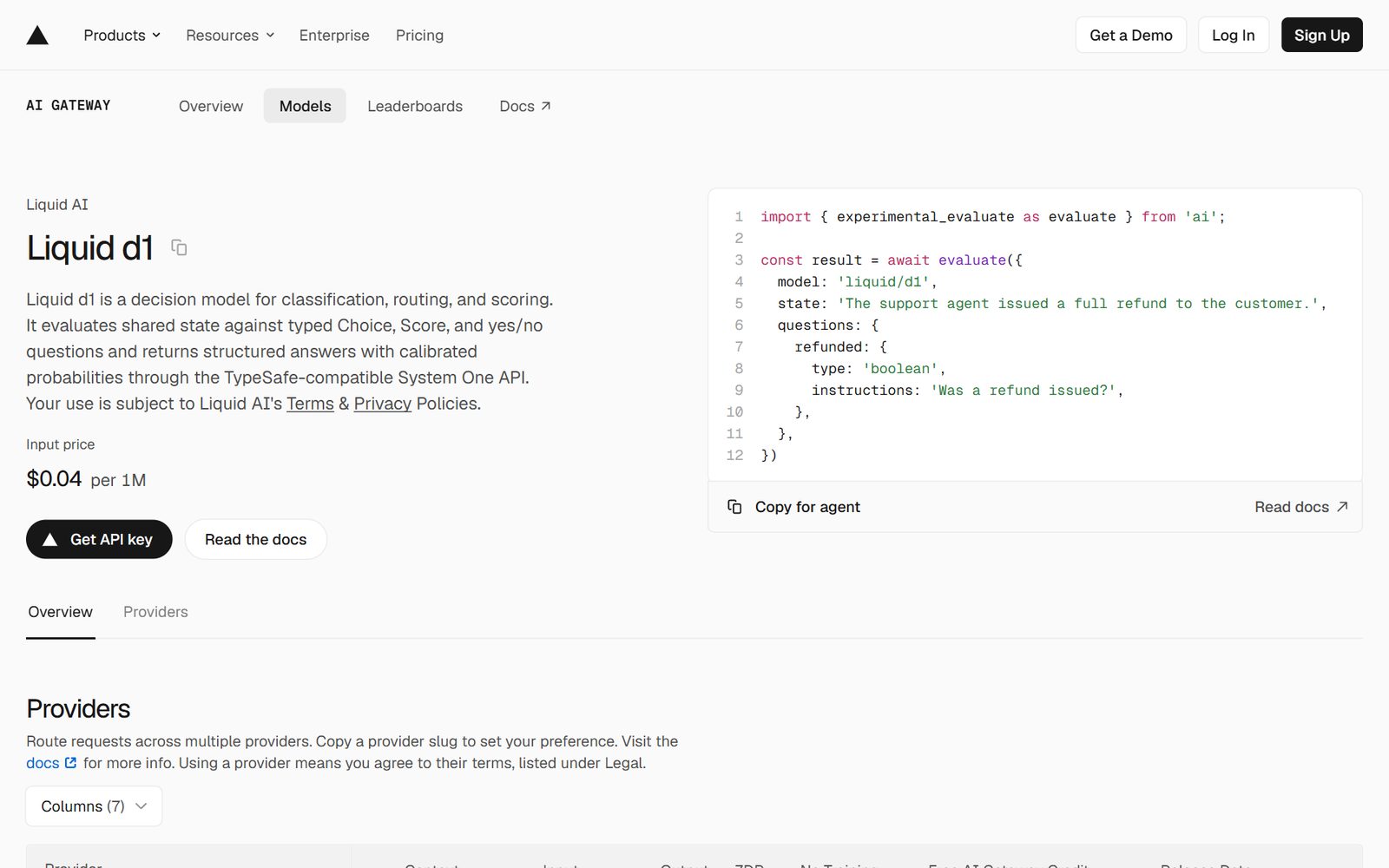The height and width of the screenshot is (868, 1389).
Task: Click the code line model: 'liquid/d1'
Action: [x=857, y=282]
